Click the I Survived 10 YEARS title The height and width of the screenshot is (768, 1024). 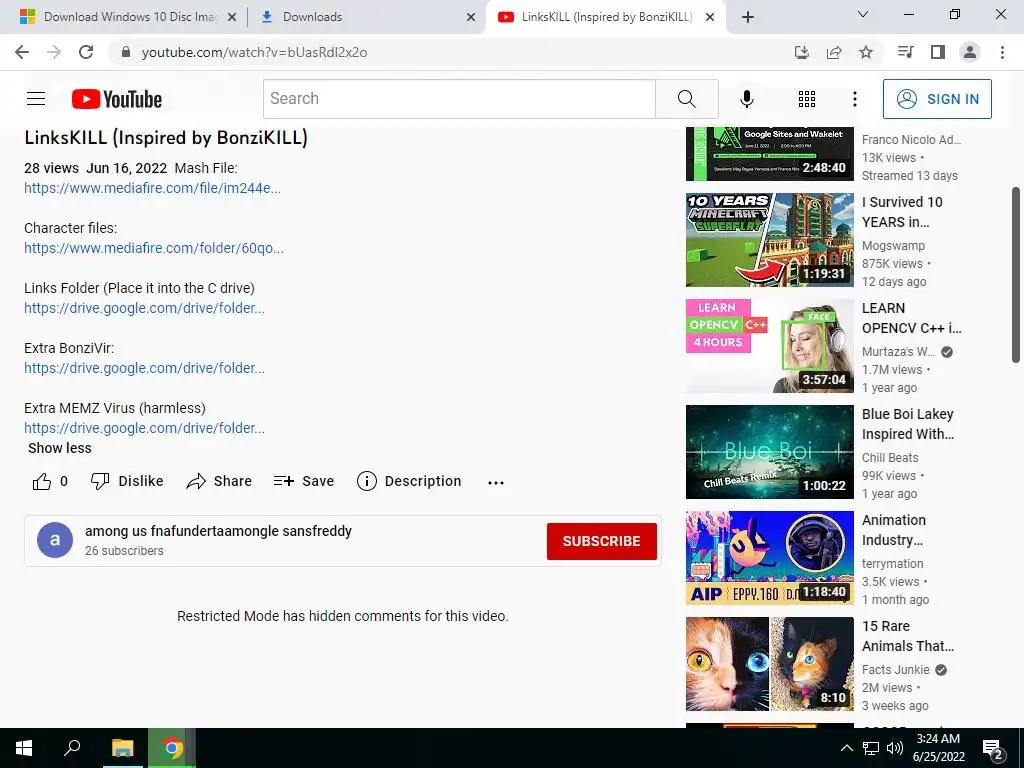pos(902,212)
